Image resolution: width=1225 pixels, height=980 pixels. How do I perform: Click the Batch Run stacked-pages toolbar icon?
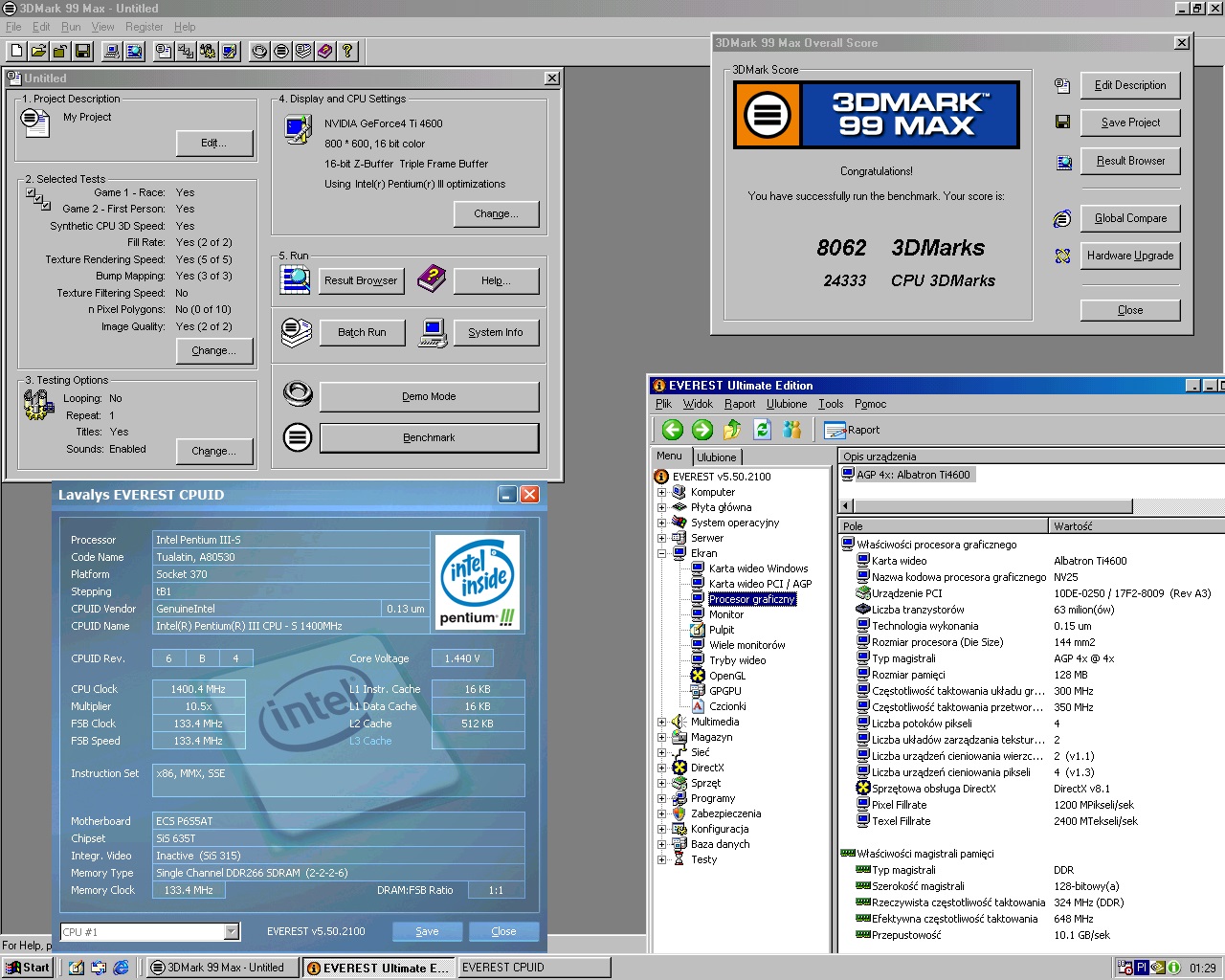coord(303,51)
